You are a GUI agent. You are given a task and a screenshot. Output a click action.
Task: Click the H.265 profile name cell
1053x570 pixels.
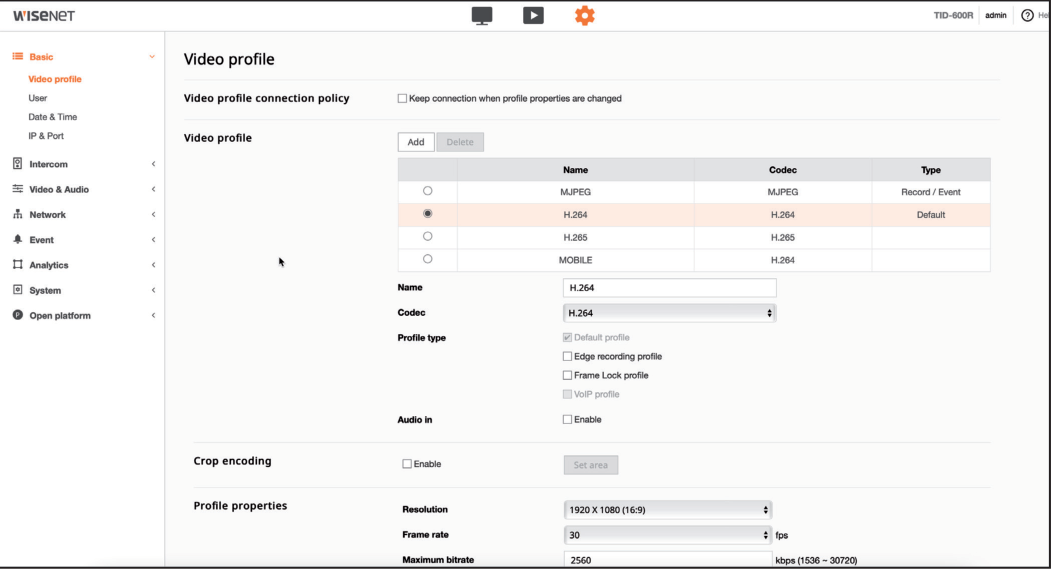click(x=576, y=237)
